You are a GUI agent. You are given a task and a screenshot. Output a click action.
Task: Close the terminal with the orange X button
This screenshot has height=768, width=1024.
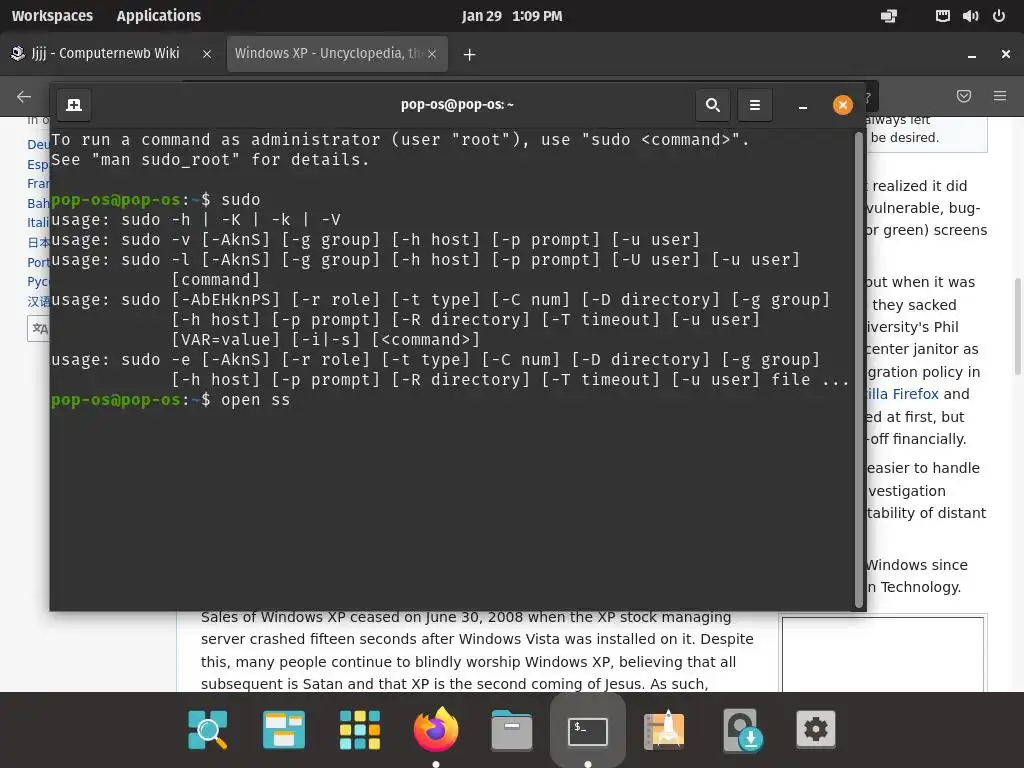tap(842, 104)
